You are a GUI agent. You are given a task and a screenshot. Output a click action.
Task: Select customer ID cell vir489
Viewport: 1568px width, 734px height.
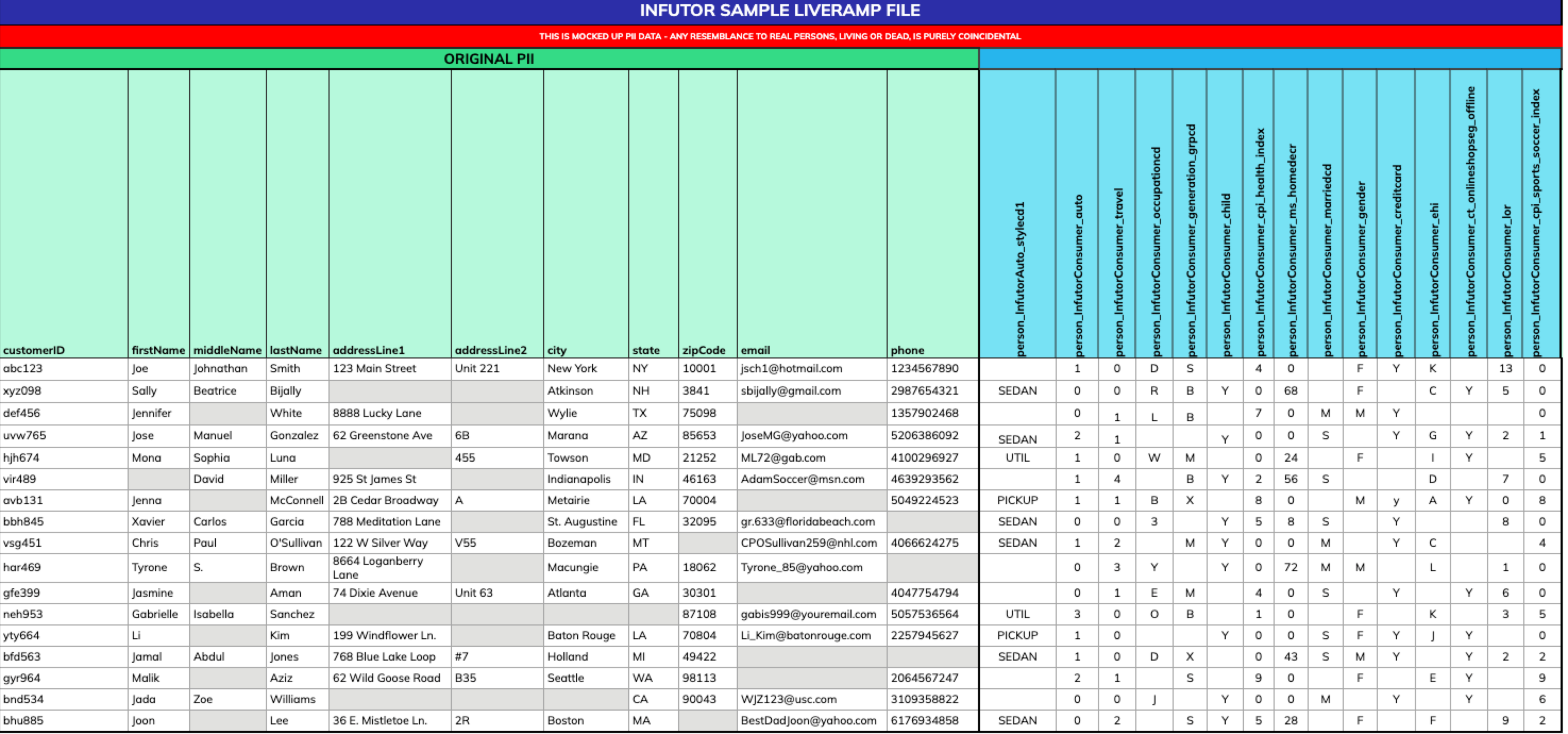[64, 479]
